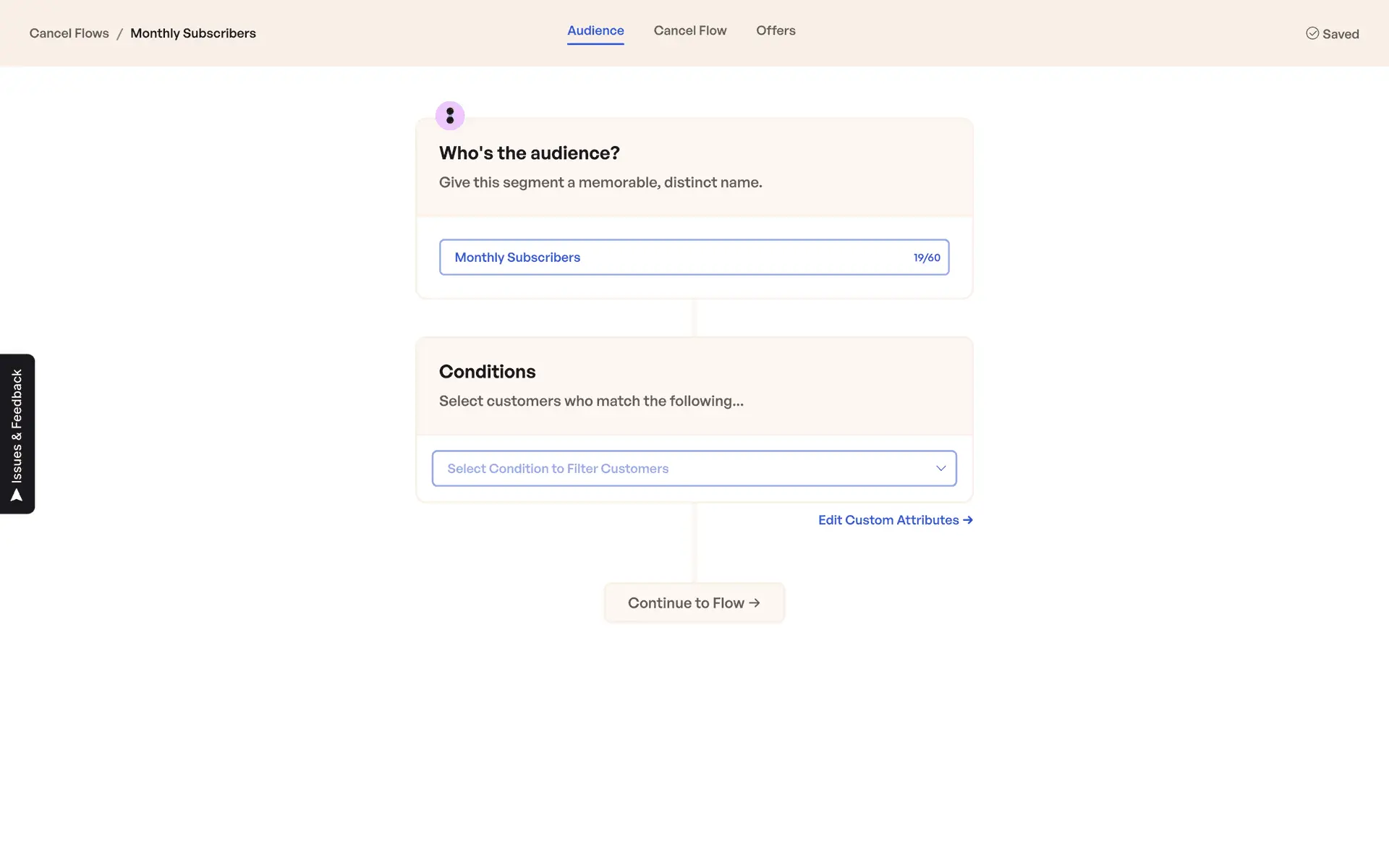Click the "Who's the audience?" heading
The width and height of the screenshot is (1389, 868).
529,153
